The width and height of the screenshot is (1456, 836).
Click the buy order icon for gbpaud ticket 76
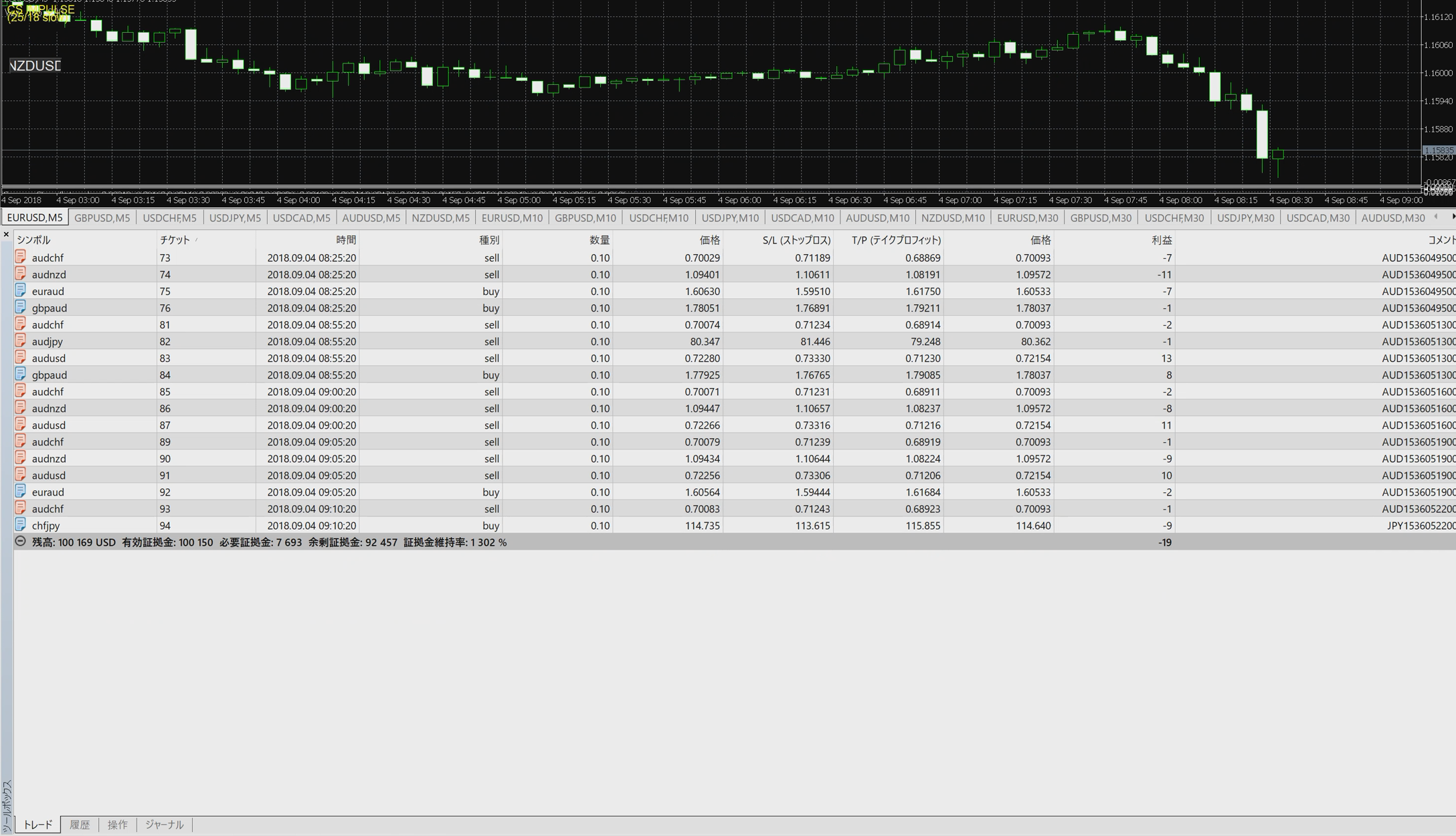point(21,307)
